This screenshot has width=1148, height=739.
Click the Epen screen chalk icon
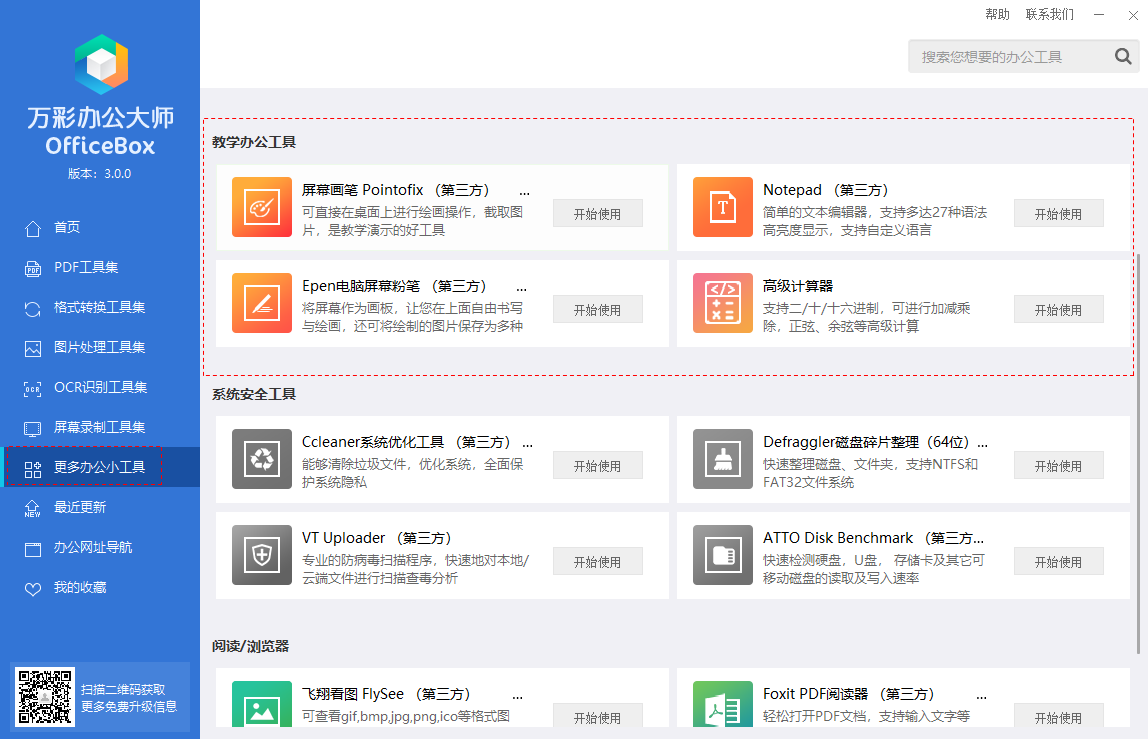click(x=261, y=303)
